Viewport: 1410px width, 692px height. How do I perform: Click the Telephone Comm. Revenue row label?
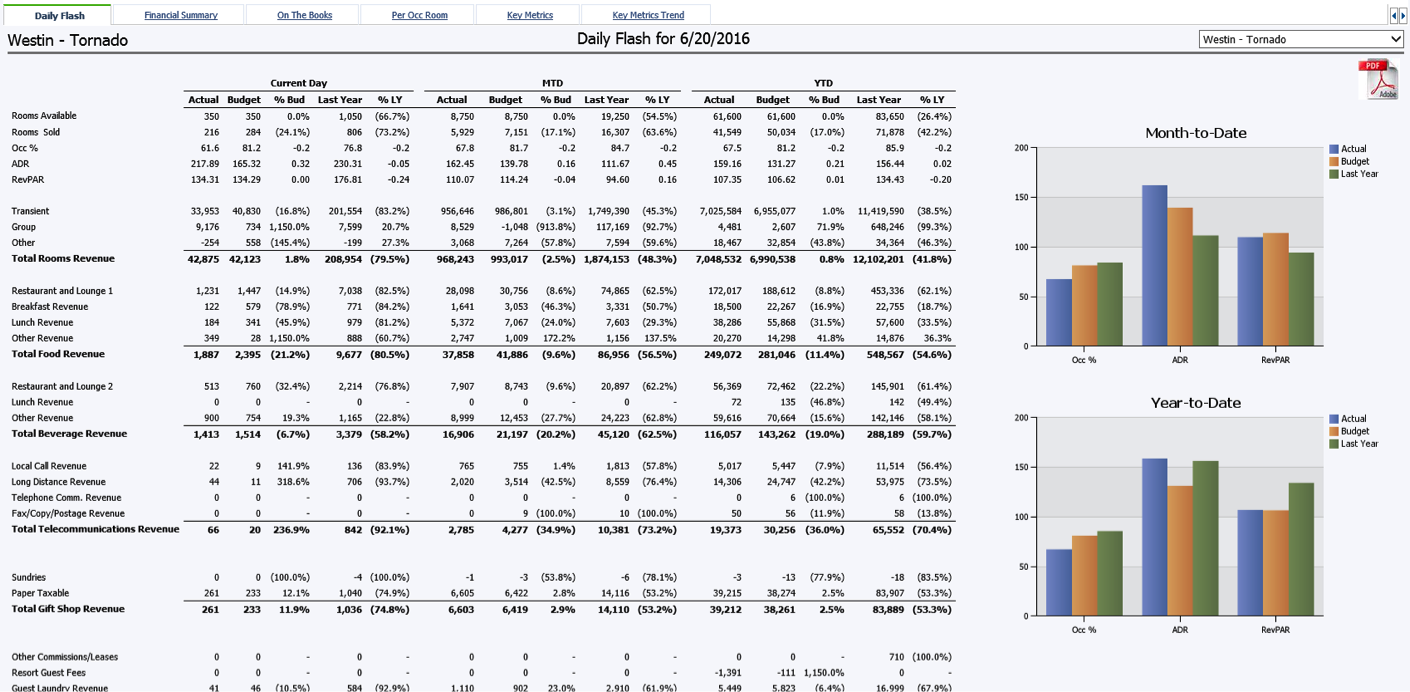(66, 498)
